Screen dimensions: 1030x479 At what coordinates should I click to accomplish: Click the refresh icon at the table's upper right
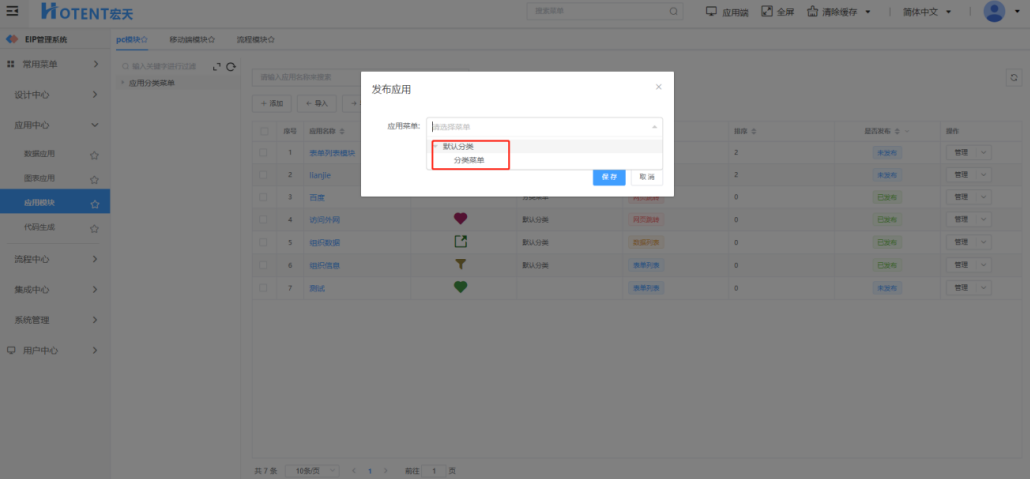pyautogui.click(x=1014, y=78)
